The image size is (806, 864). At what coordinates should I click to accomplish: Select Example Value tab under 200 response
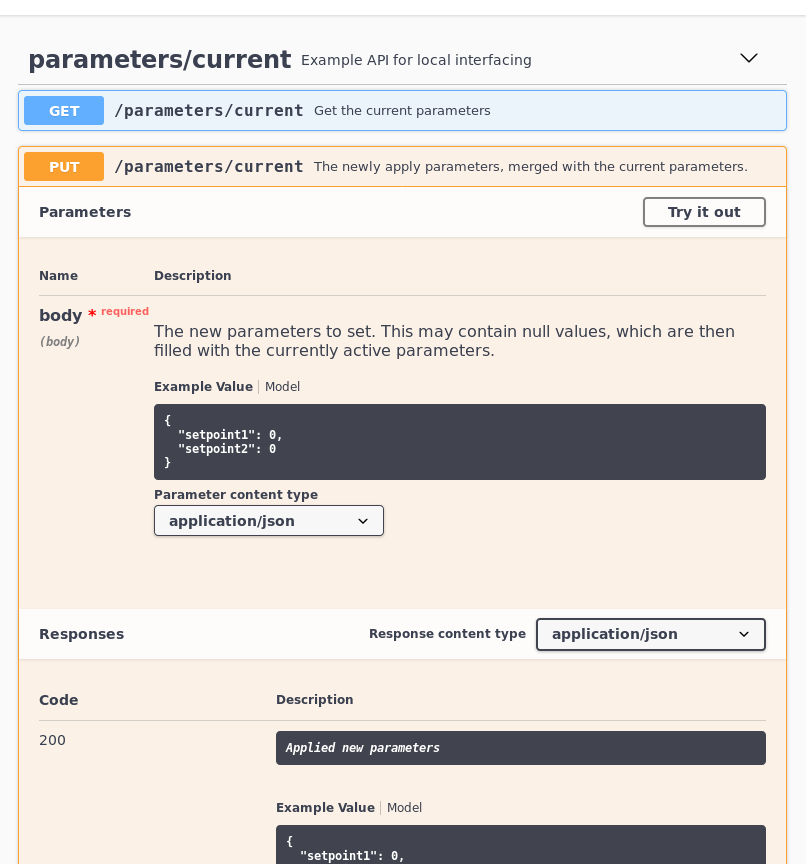click(325, 808)
